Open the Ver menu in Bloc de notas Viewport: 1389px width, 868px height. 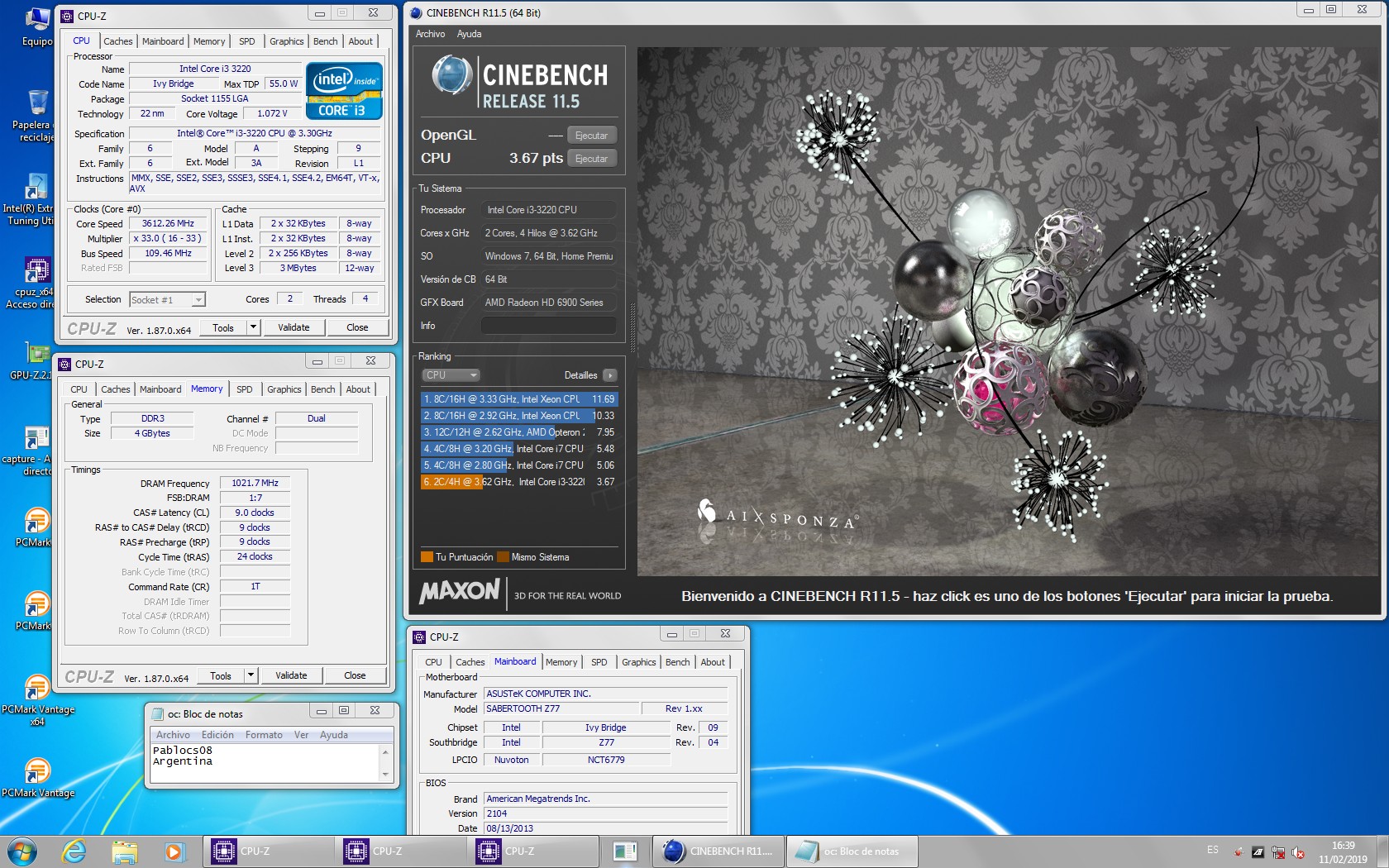(301, 735)
